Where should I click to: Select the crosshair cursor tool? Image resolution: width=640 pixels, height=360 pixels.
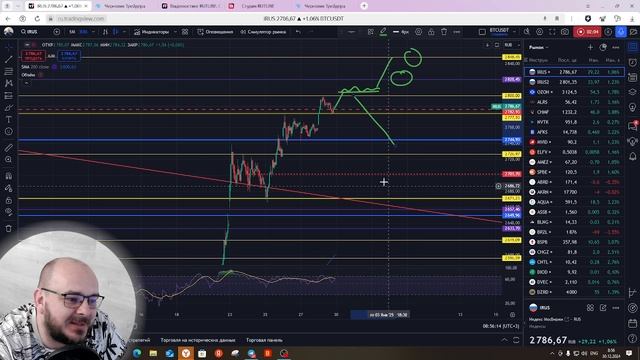tap(9, 48)
